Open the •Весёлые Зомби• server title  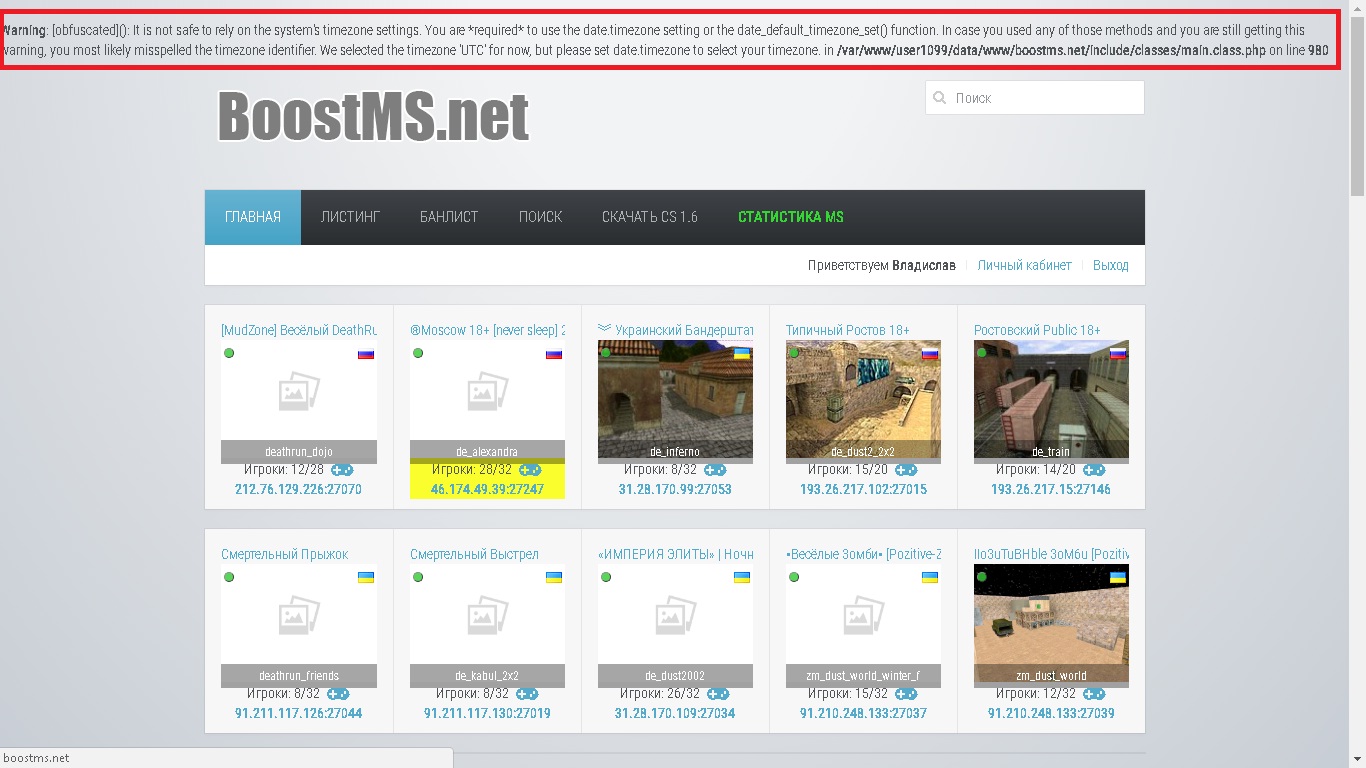(864, 554)
